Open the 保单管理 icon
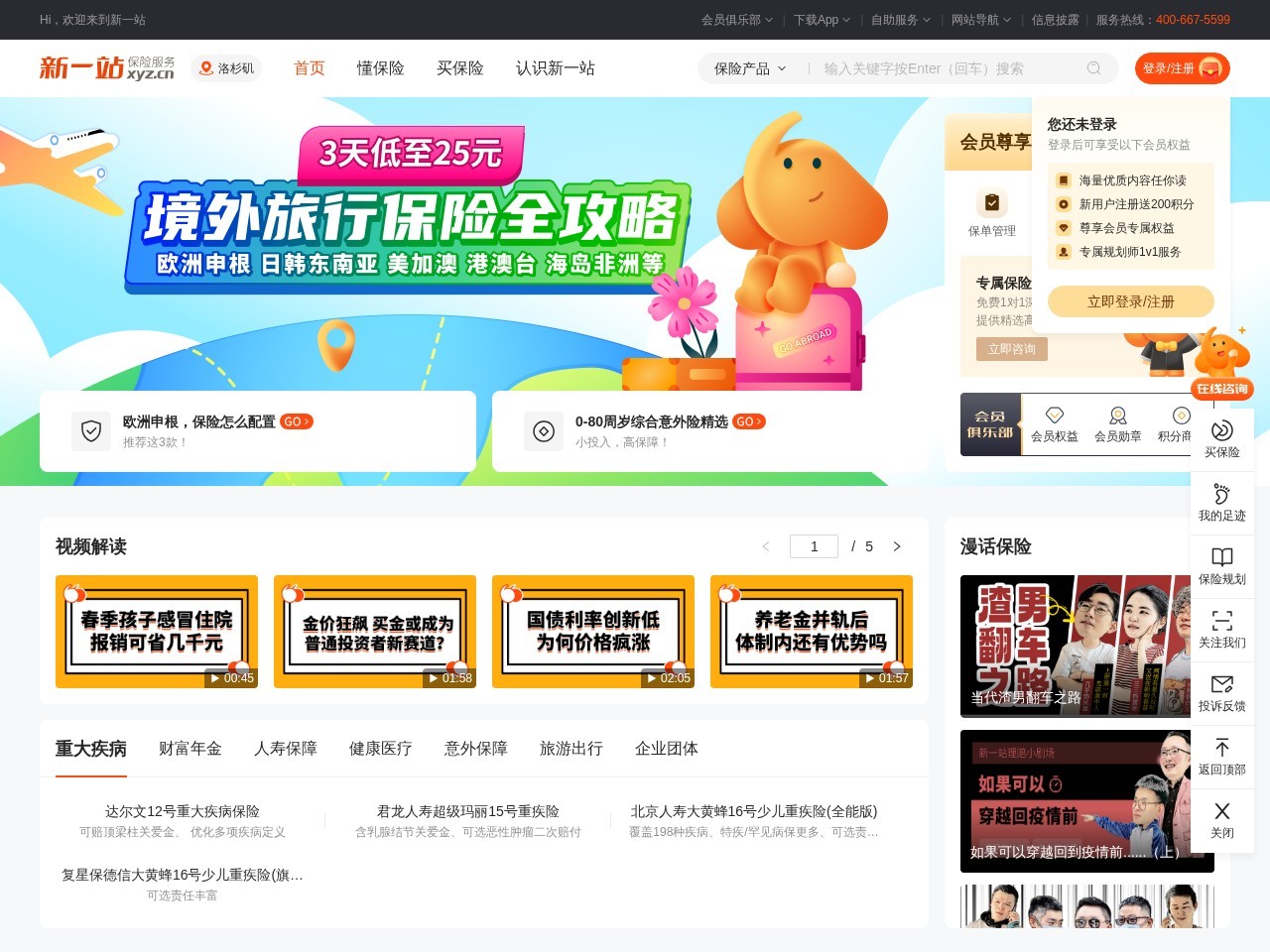Image resolution: width=1270 pixels, height=952 pixels. (x=992, y=203)
